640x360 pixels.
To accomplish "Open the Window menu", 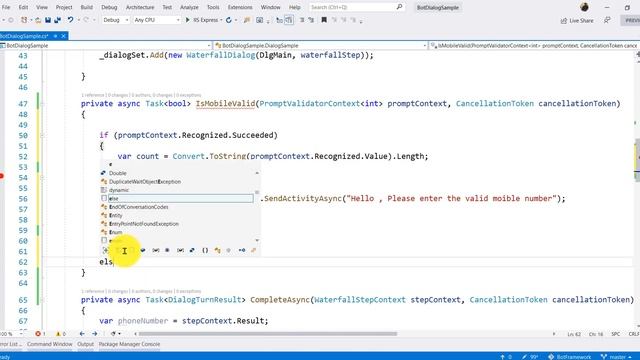I will (270, 7).
